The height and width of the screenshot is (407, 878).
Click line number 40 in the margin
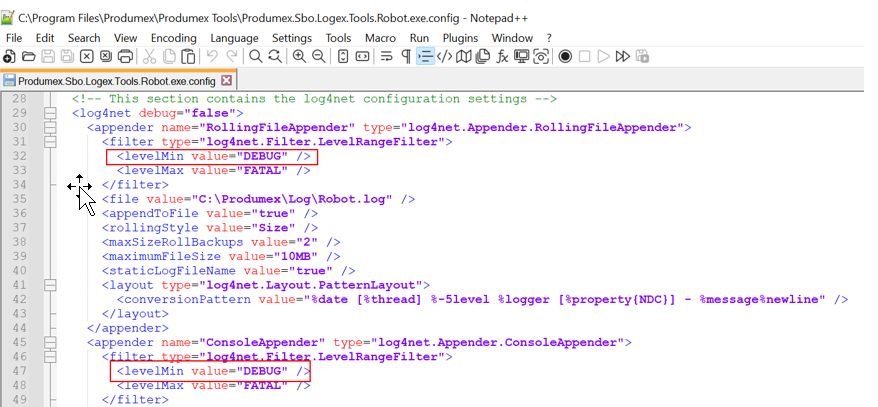(19, 270)
